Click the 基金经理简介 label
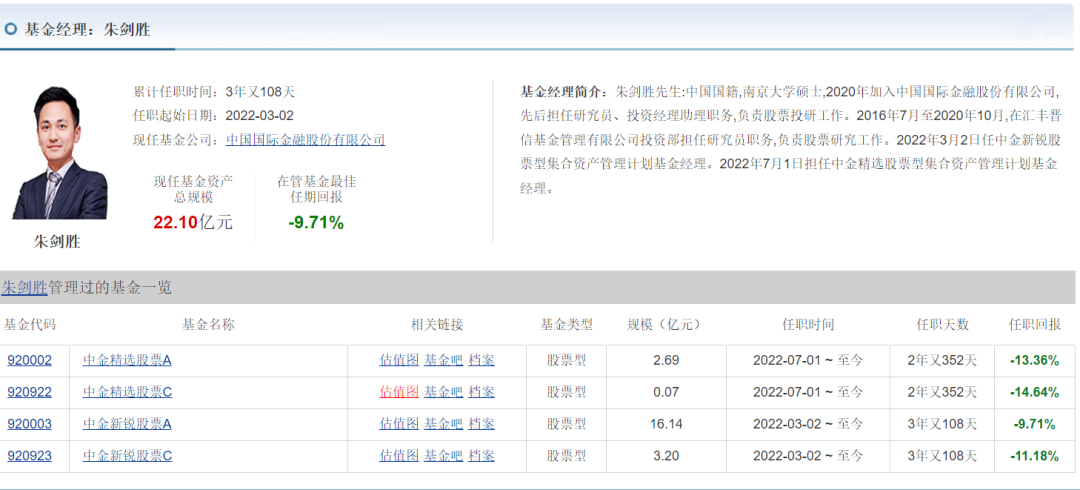Viewport: 1080px width, 490px height. click(561, 92)
